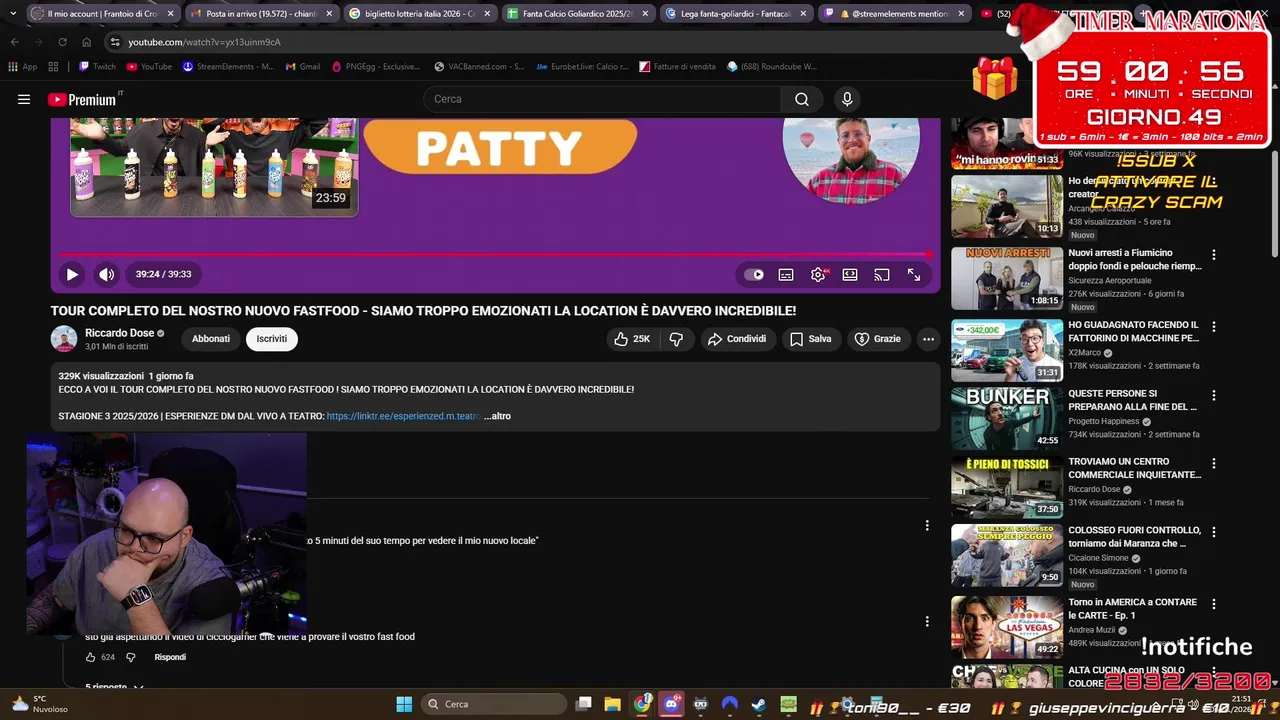Open the 23:59 end-screen video thumbnail
Image resolution: width=1280 pixels, height=720 pixels.
[x=214, y=167]
